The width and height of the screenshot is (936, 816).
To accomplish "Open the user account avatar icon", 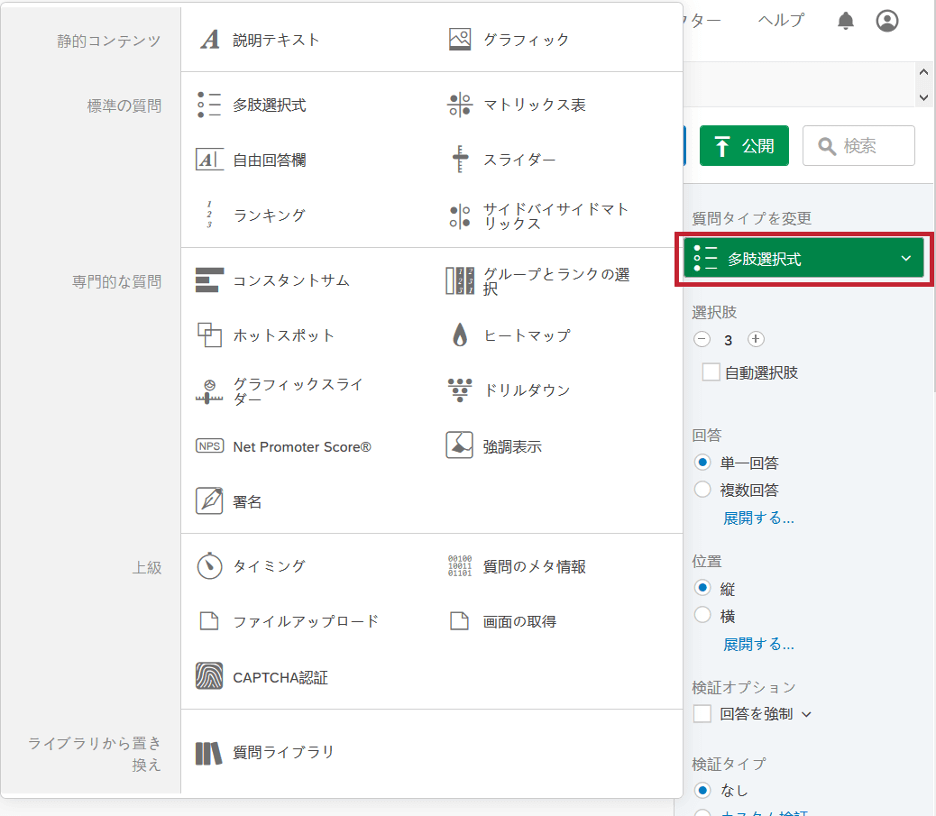I will tap(887, 21).
